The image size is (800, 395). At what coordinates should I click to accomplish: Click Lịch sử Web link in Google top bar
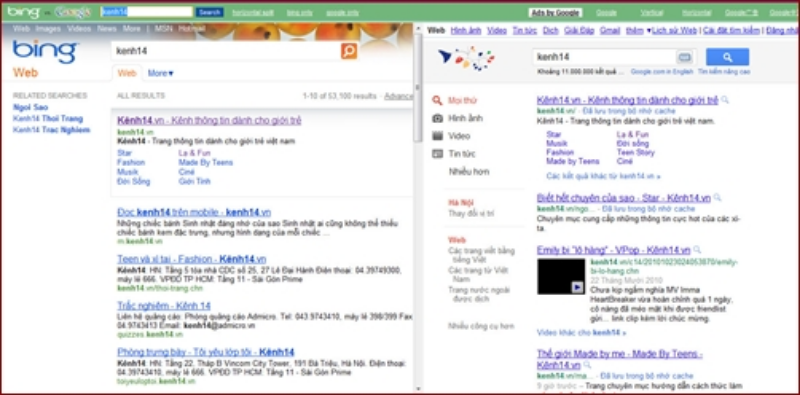coord(674,31)
